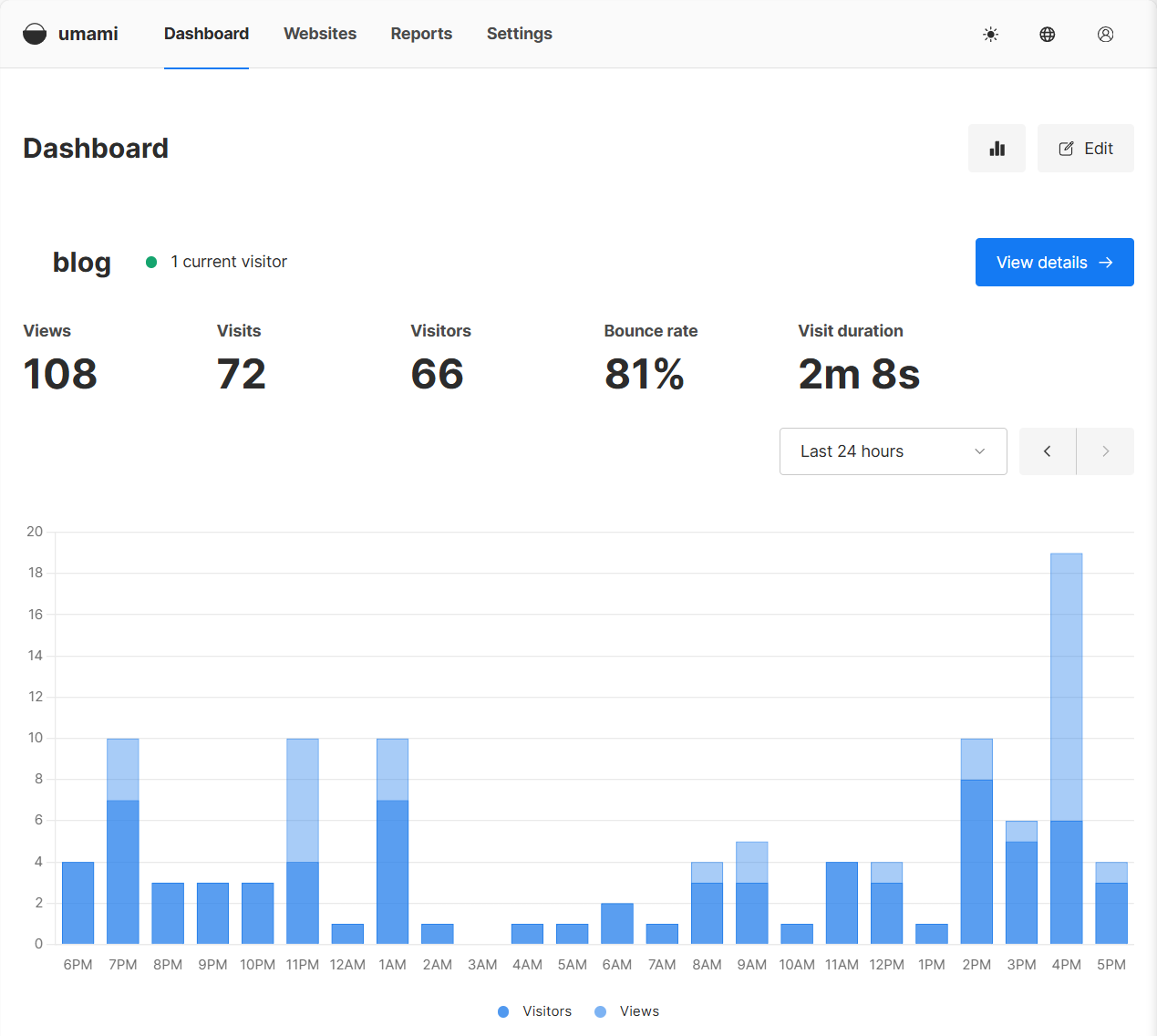
Task: Click the umami logo icon
Action: click(x=35, y=34)
